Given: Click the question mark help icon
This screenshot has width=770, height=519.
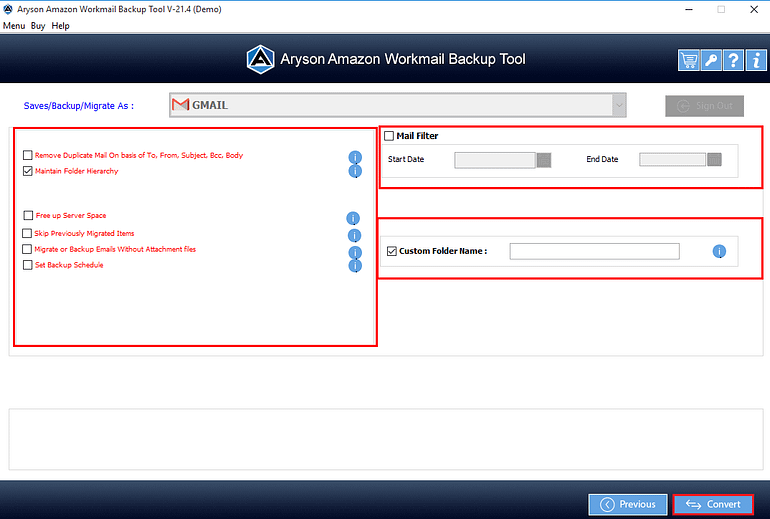Looking at the screenshot, I should click(732, 60).
